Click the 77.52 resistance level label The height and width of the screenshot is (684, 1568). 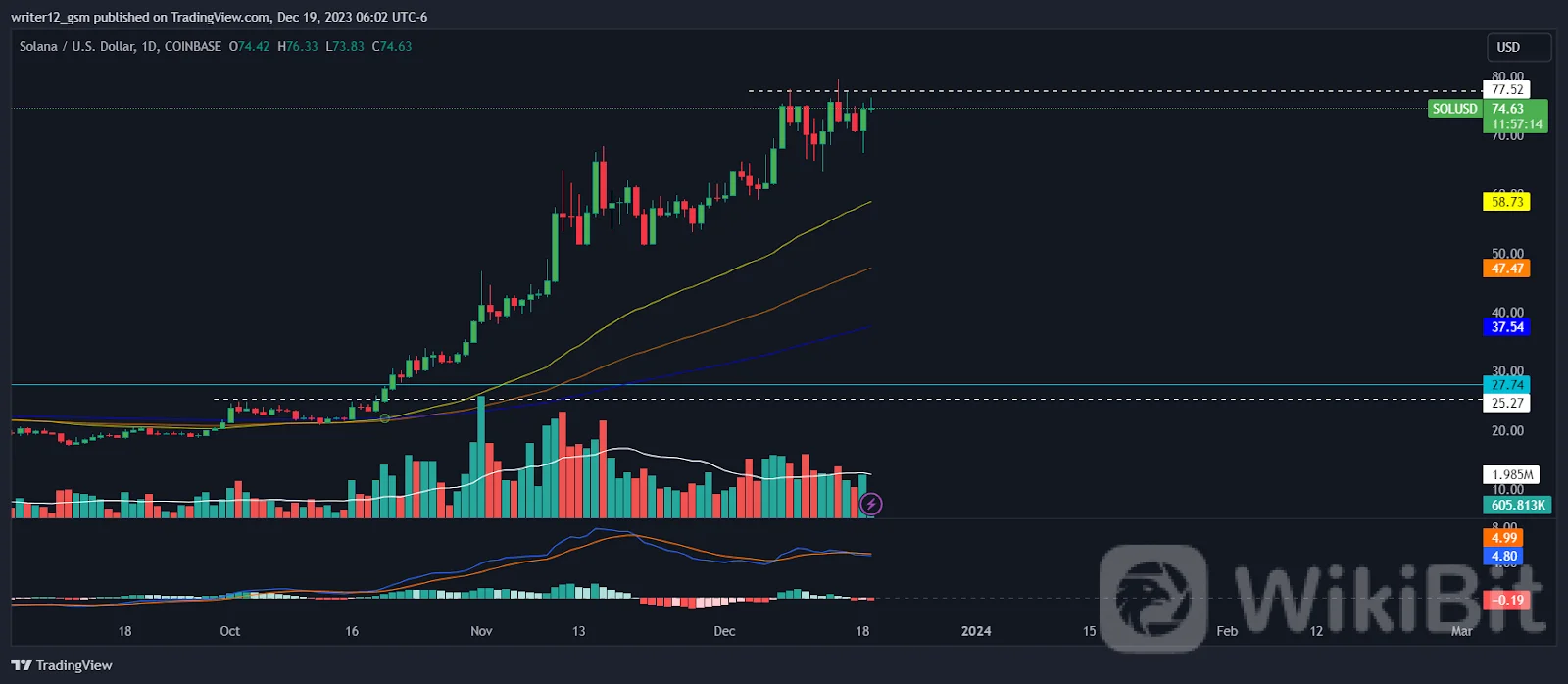tap(1506, 90)
